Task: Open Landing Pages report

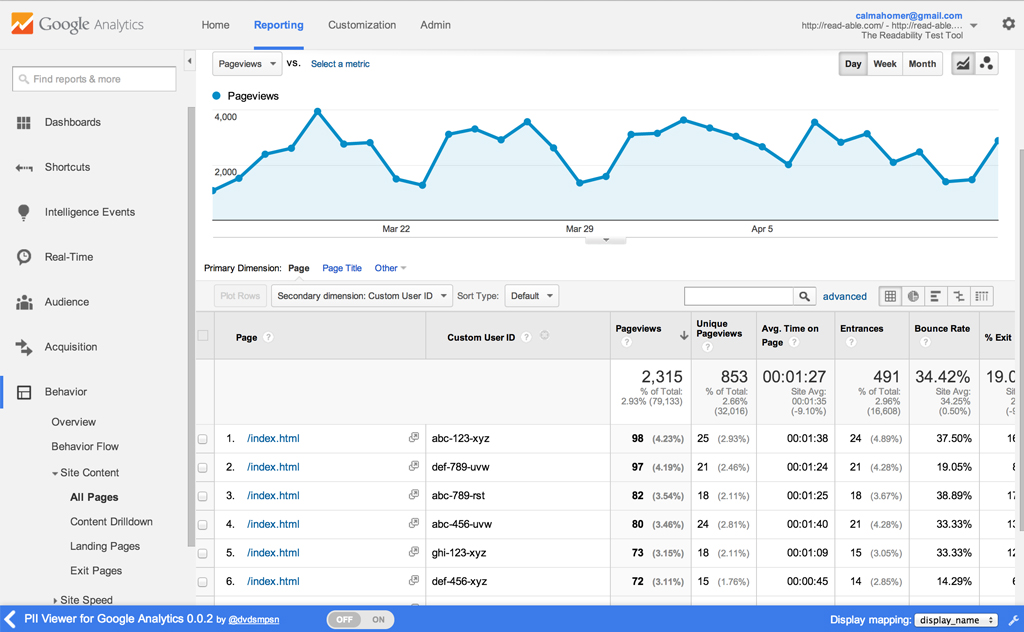Action: pyautogui.click(x=104, y=546)
